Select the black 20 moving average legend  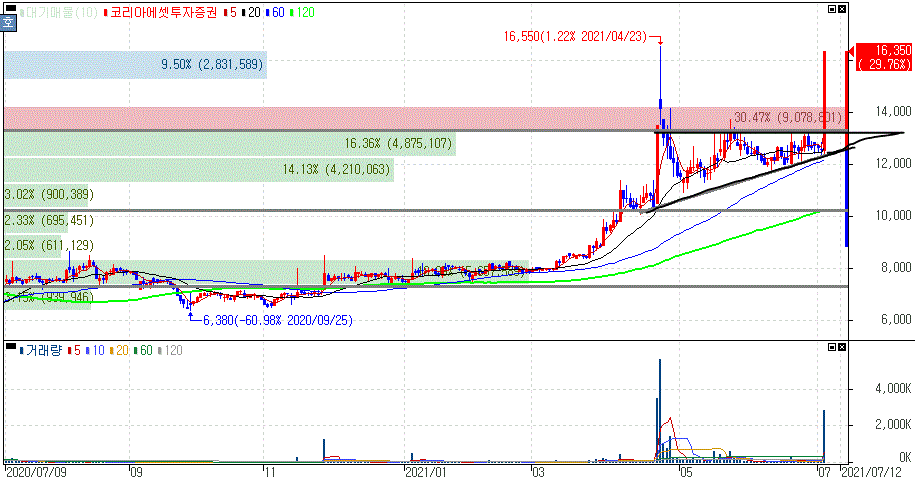click(x=252, y=12)
